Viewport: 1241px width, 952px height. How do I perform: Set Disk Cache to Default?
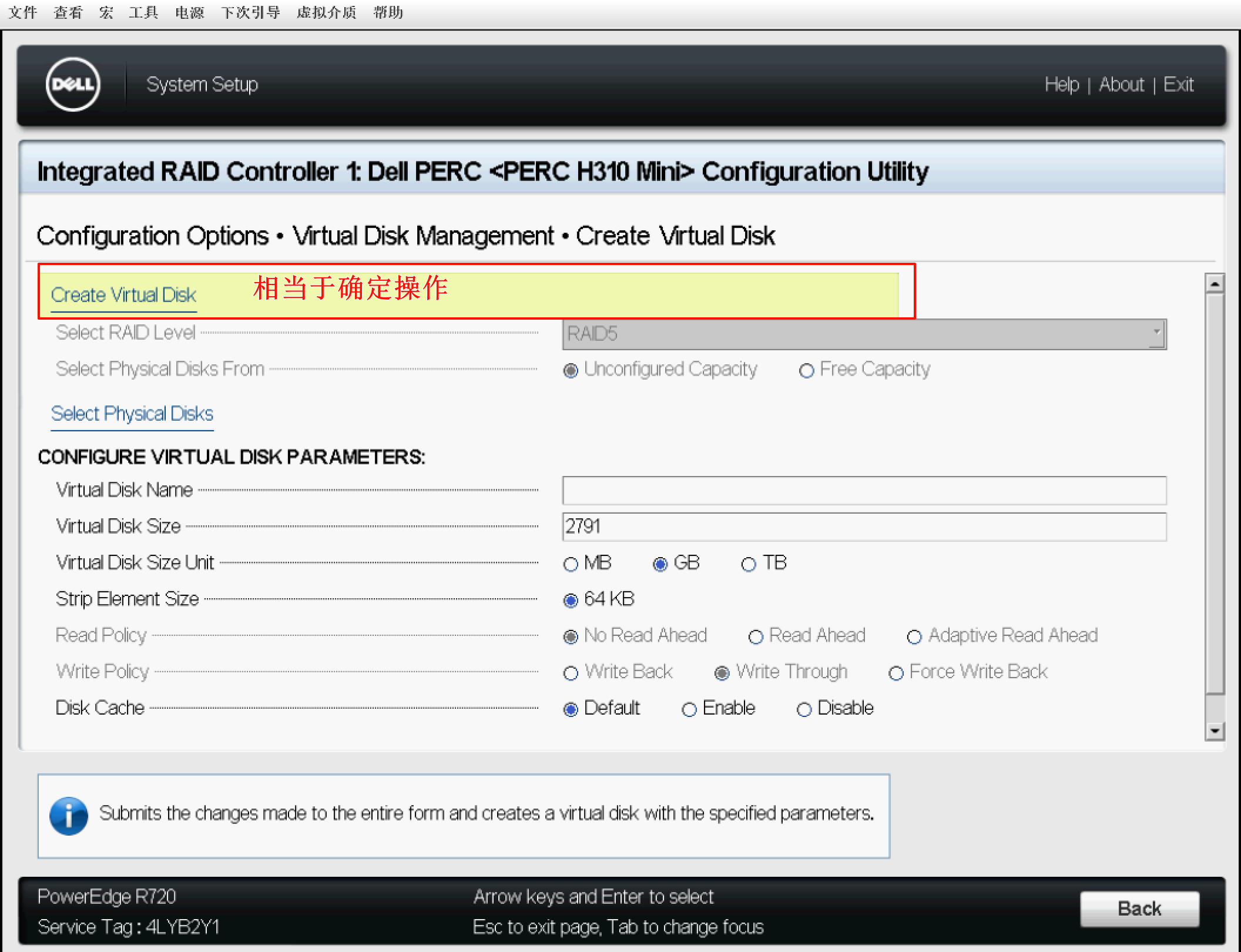571,710
